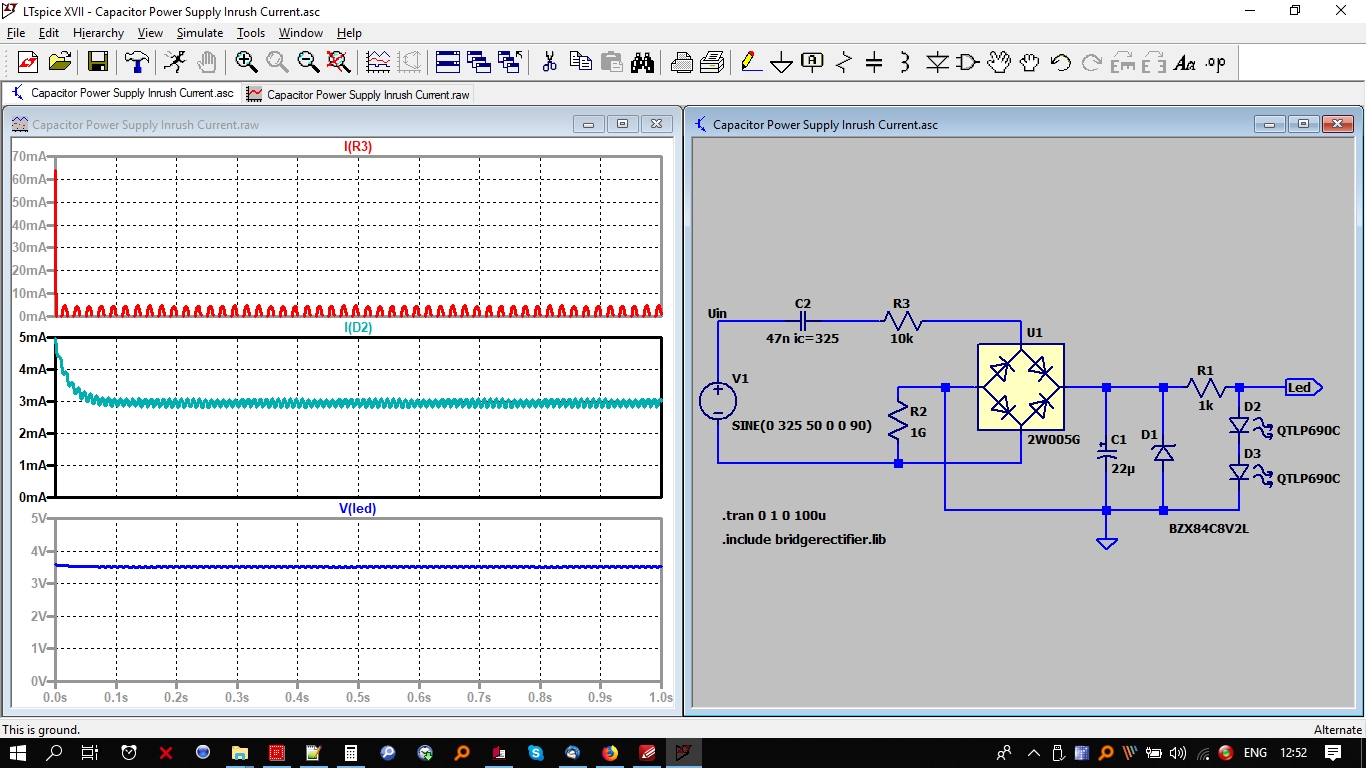
Task: Click the V1 voltage source symbol
Action: [x=718, y=402]
